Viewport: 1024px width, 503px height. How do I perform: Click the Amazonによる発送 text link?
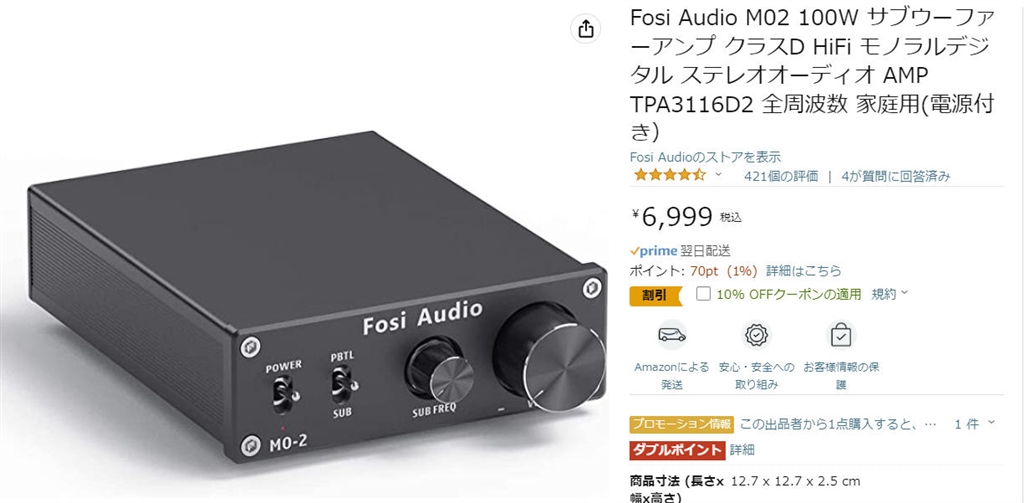[671, 376]
